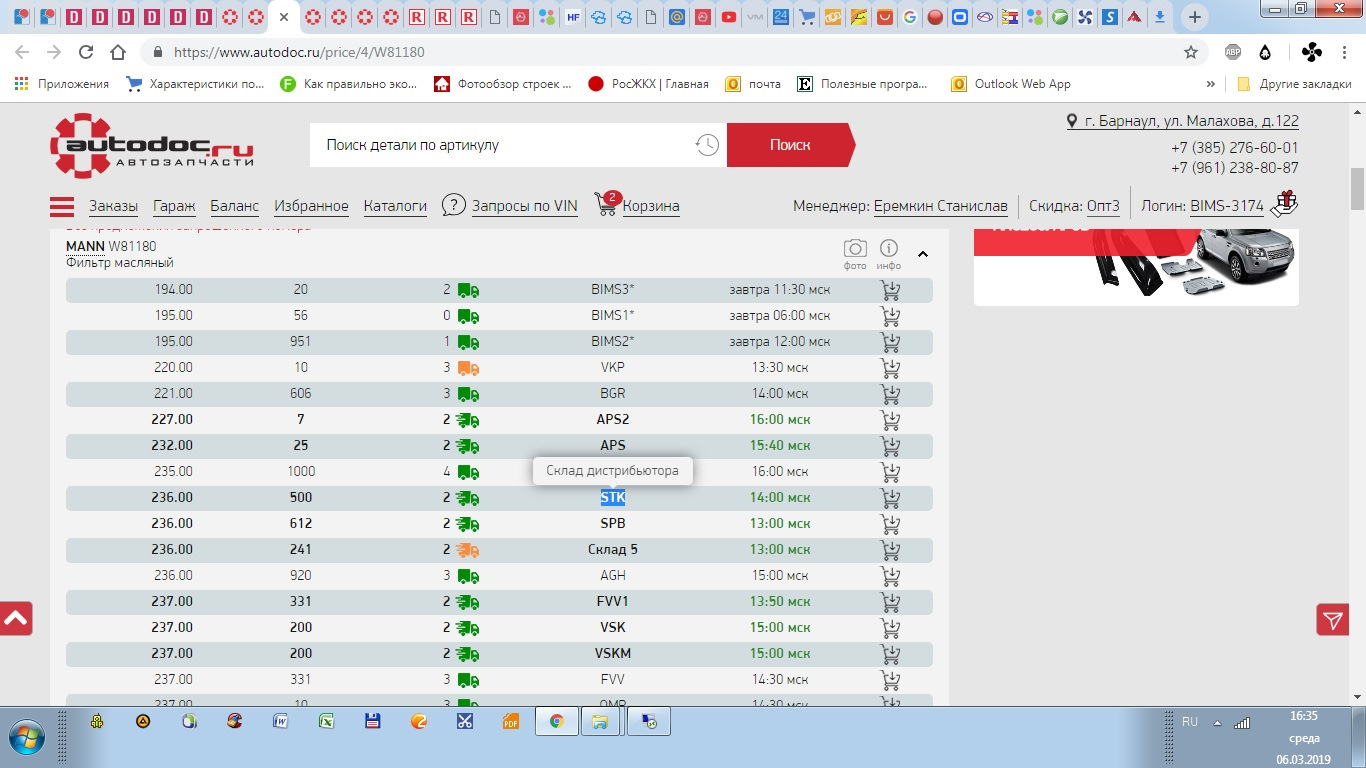The height and width of the screenshot is (768, 1366).
Task: Click the Land Rover accessories banner
Action: coord(1136,265)
